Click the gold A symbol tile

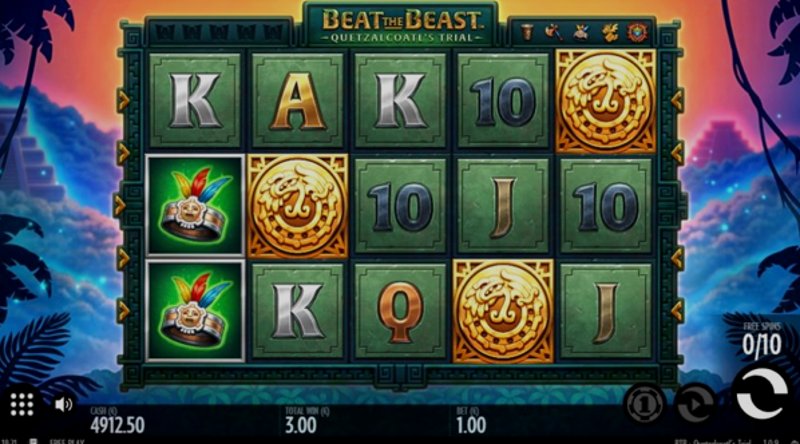tap(298, 101)
